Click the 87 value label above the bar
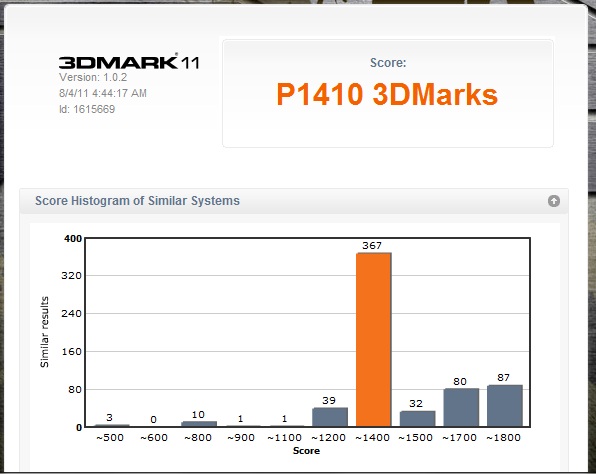The width and height of the screenshot is (596, 474). coord(503,377)
